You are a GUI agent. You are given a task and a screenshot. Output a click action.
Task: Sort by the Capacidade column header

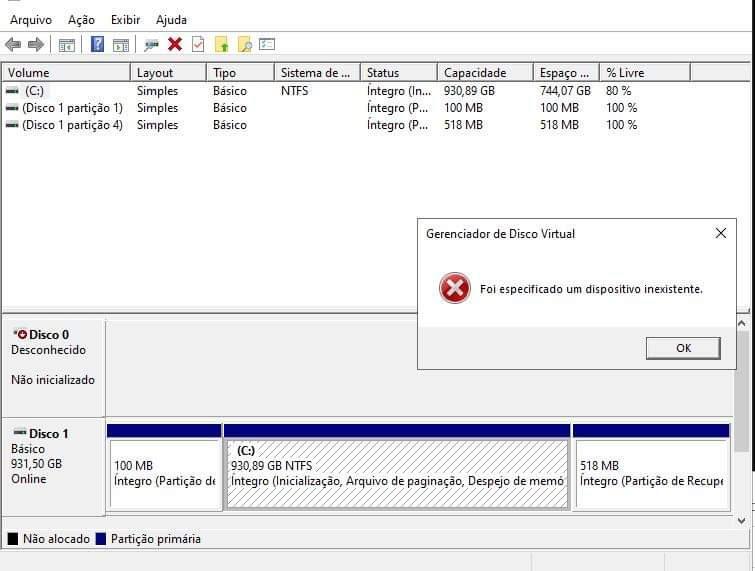pyautogui.click(x=485, y=73)
